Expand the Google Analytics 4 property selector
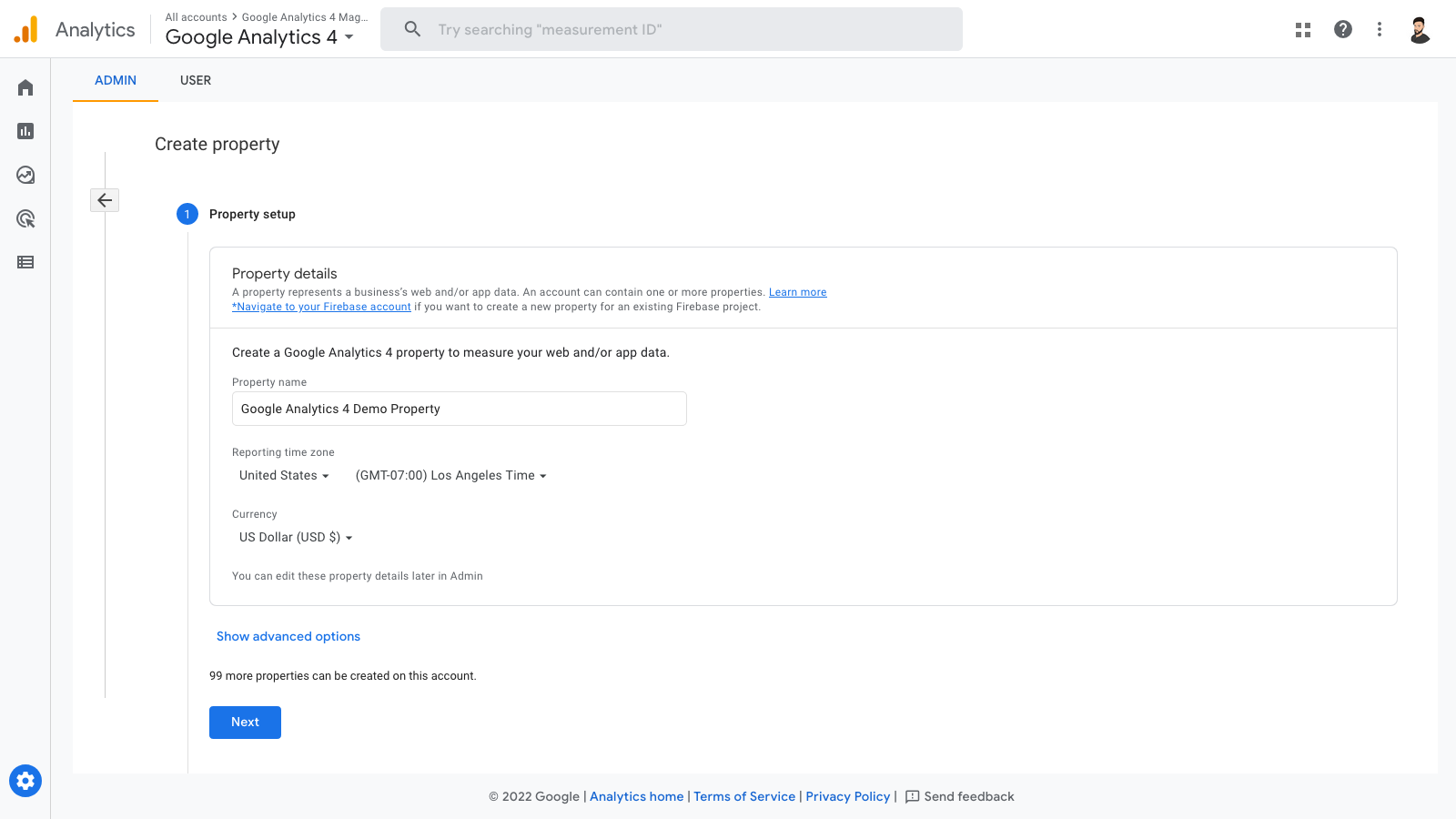 (x=259, y=37)
